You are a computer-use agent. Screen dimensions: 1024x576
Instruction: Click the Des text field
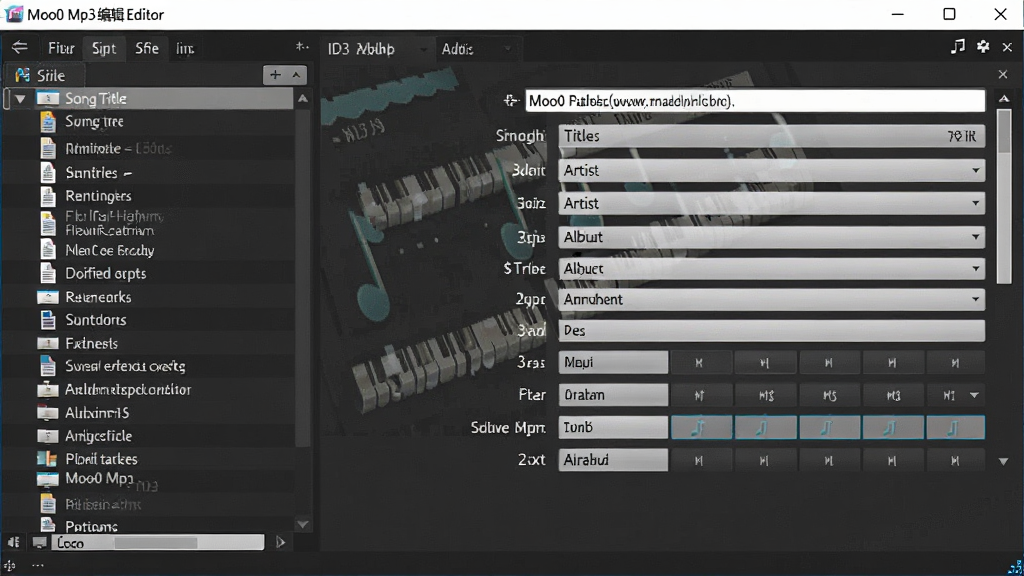coord(771,330)
